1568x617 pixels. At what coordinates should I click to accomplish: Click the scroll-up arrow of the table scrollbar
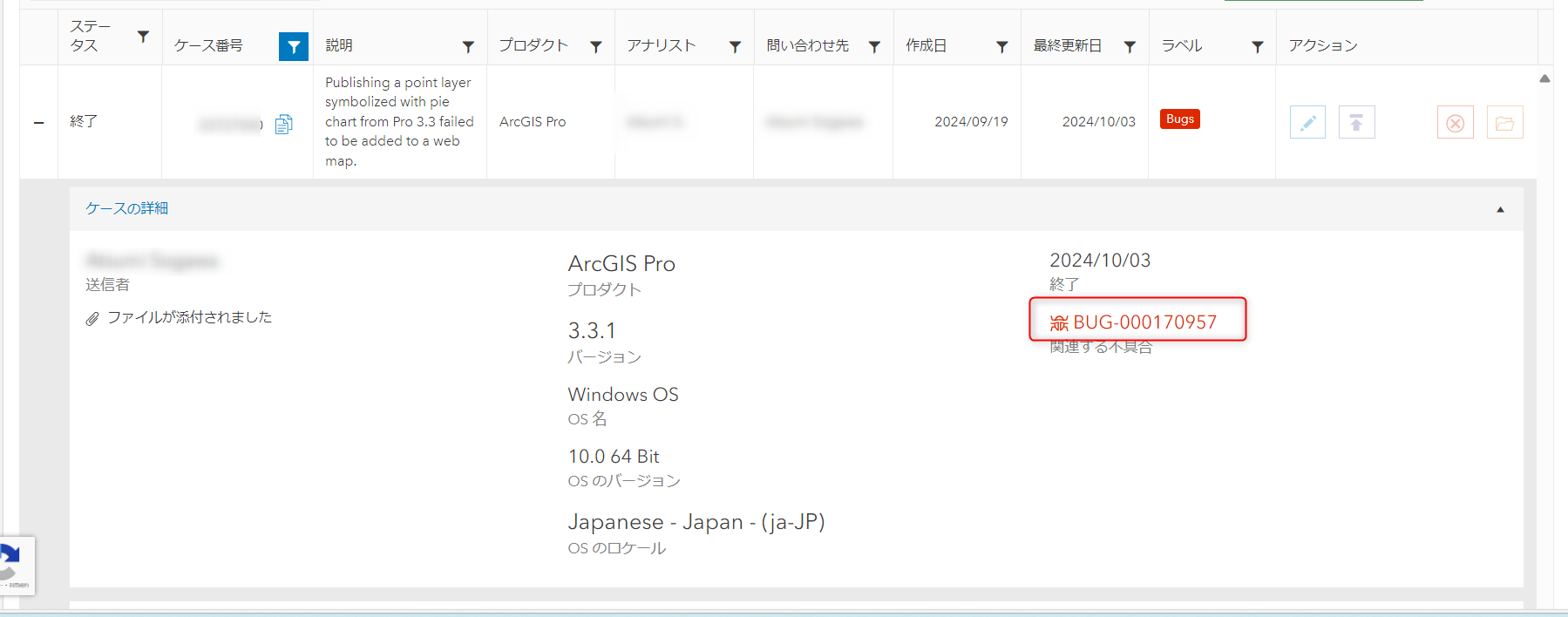pos(1544,78)
